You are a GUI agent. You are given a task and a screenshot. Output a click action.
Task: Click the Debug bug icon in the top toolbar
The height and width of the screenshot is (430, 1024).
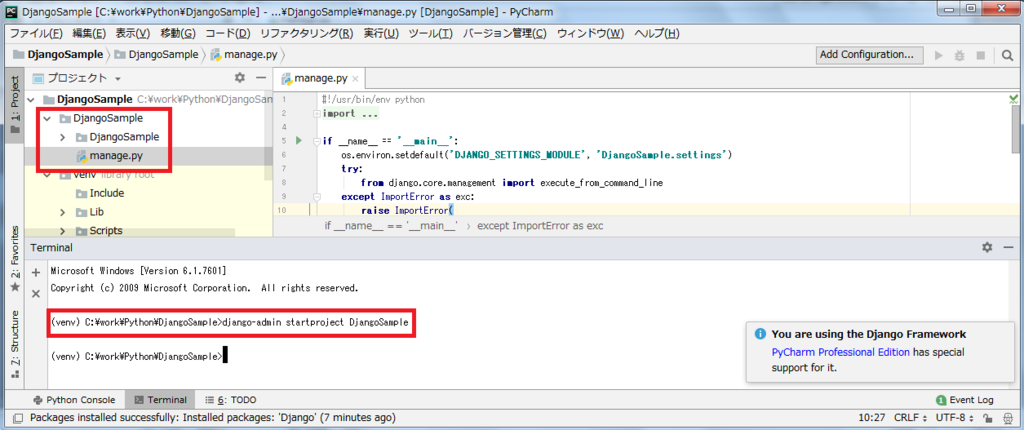959,56
